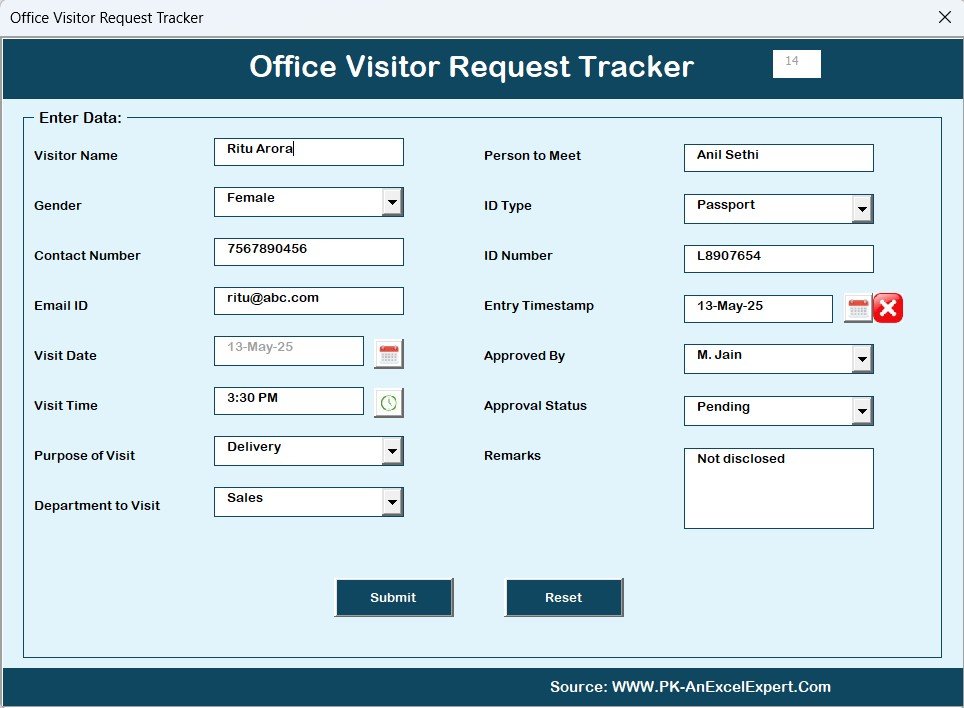Select the Source WWW.PK-AnExcelExpert.Com footer text
Image resolution: width=964 pixels, height=708 pixels.
click(690, 687)
